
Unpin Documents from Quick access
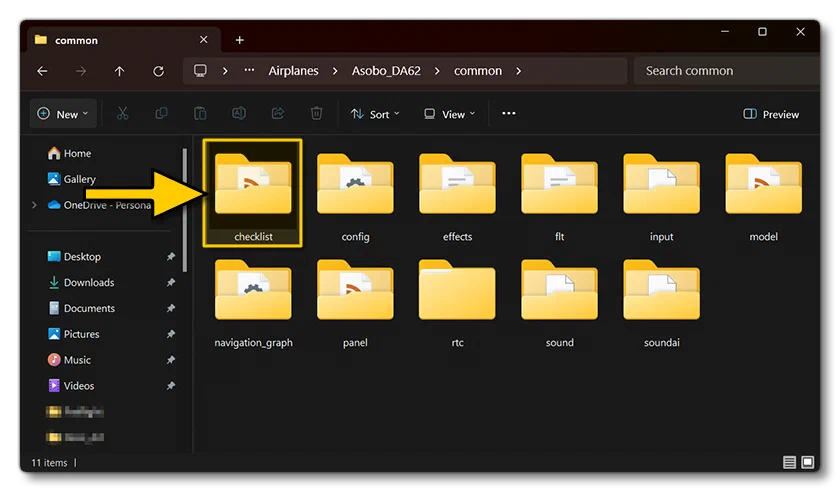tap(171, 308)
